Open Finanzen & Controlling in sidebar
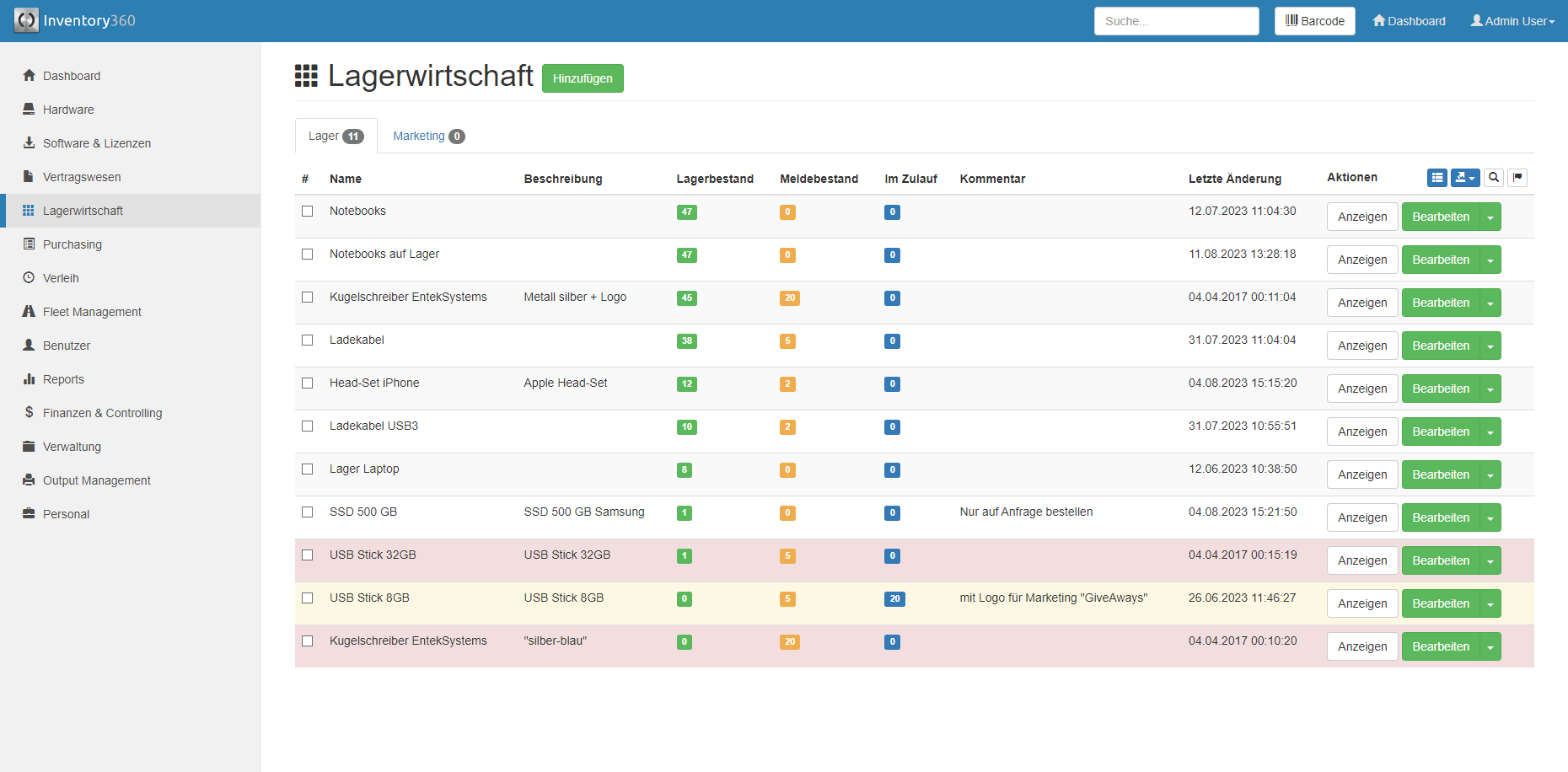 [x=102, y=413]
